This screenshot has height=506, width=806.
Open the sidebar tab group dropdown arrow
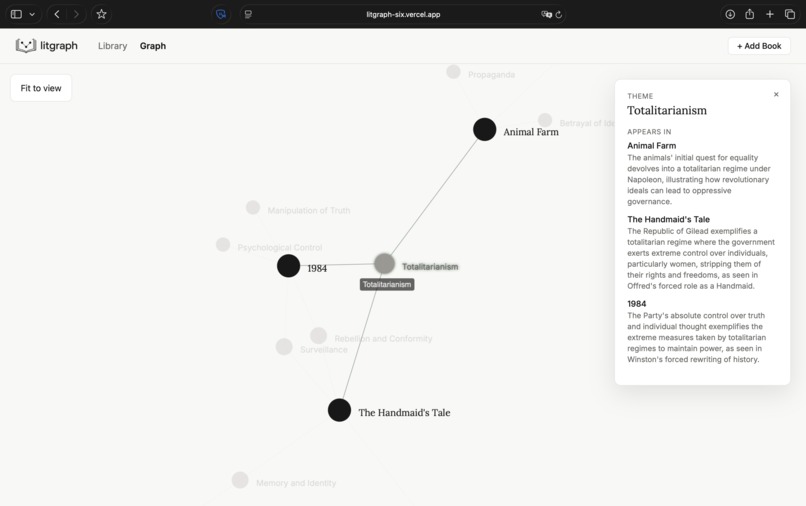[32, 14]
